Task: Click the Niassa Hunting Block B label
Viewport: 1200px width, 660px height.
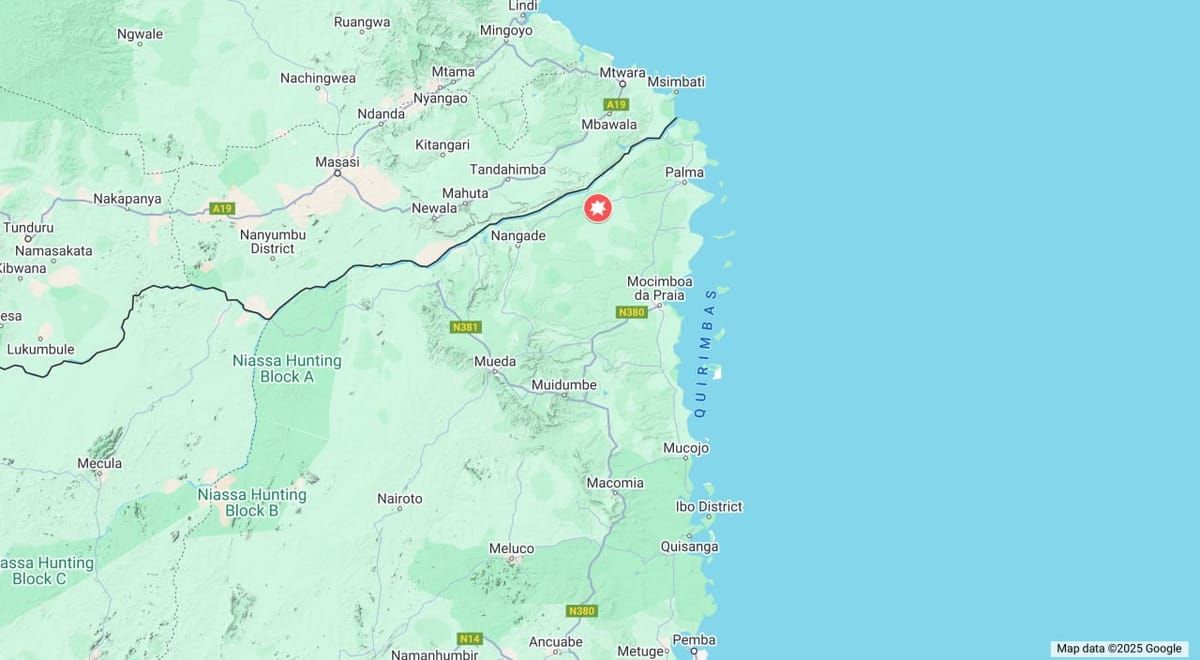Action: click(252, 502)
